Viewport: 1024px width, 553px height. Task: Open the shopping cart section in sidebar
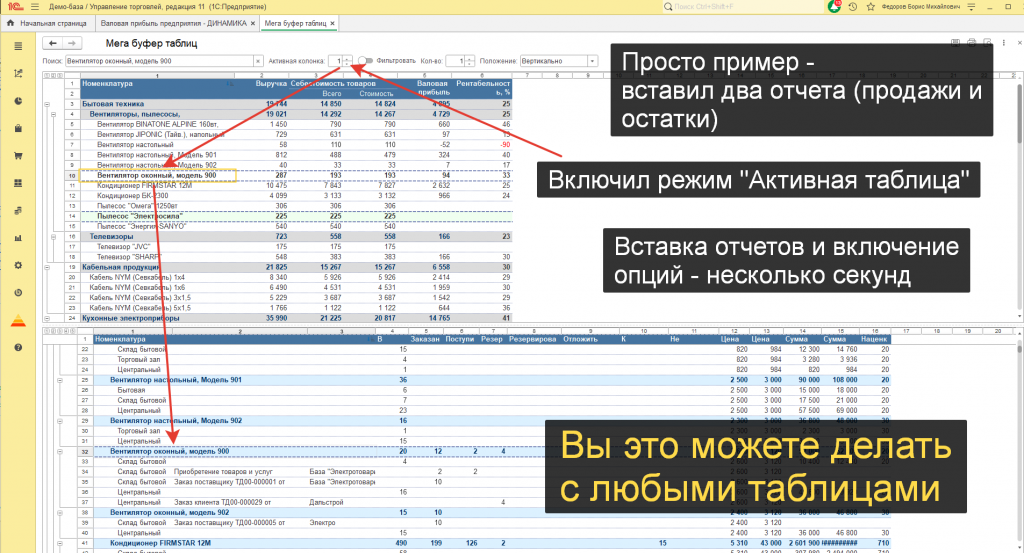point(18,156)
